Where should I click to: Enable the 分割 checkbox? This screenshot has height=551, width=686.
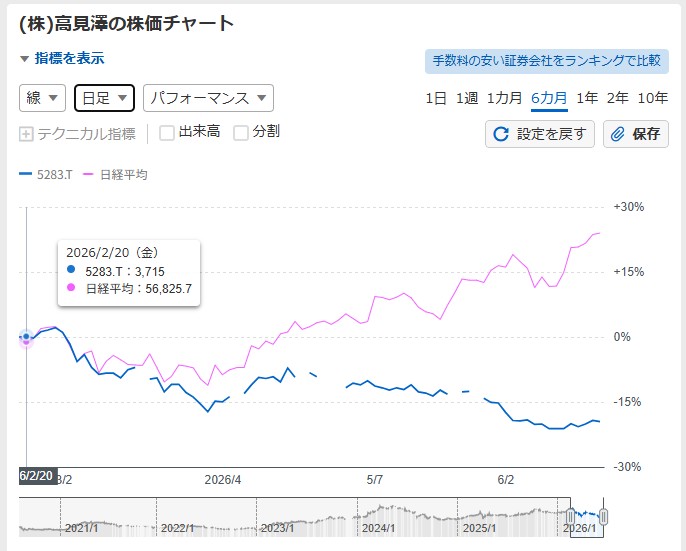(x=241, y=133)
